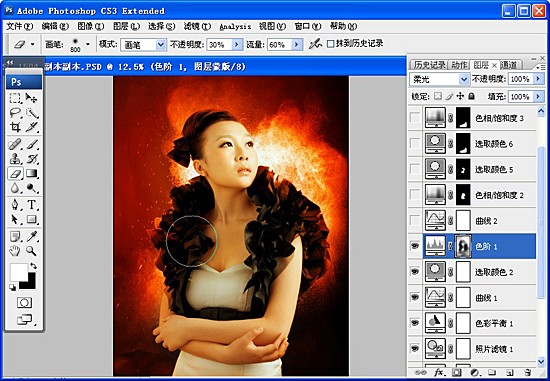The height and width of the screenshot is (381, 550).
Task: Open the Analysis menu
Action: [x=235, y=27]
